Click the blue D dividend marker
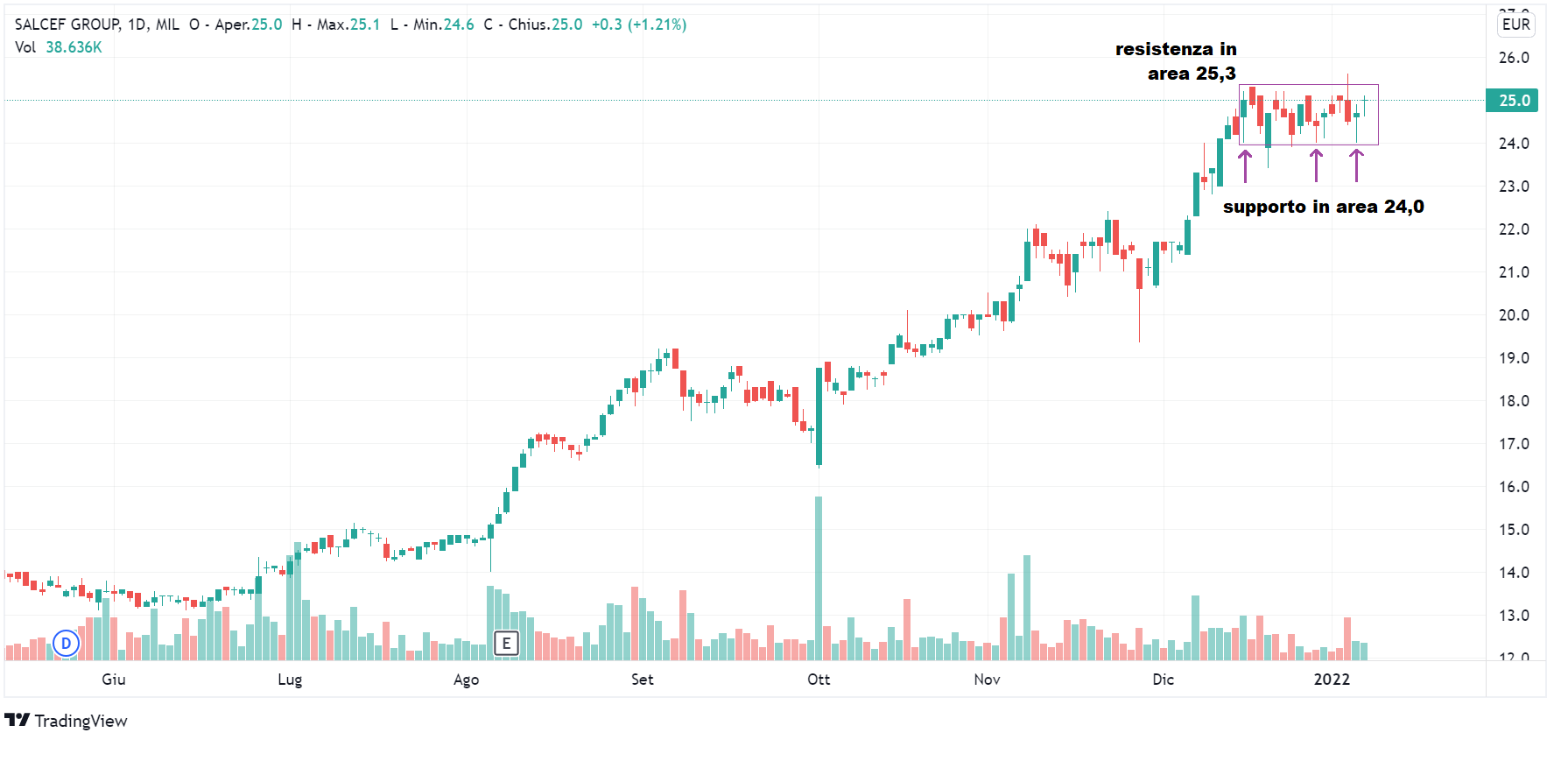 coord(66,644)
